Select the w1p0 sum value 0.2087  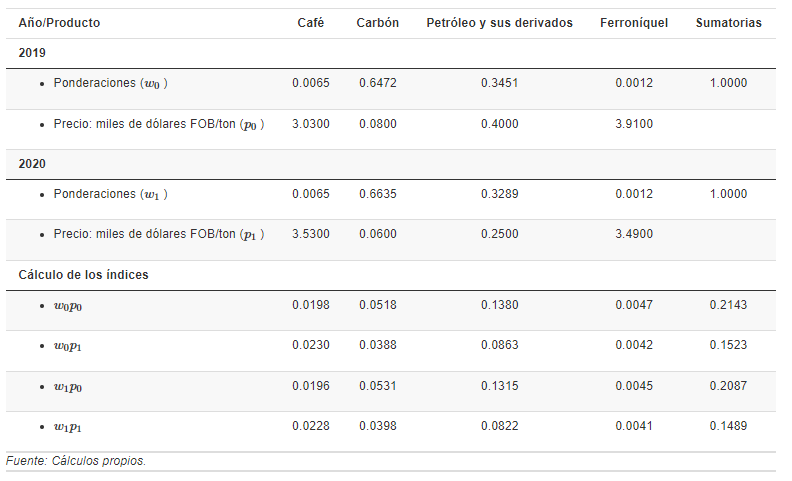[x=728, y=386]
